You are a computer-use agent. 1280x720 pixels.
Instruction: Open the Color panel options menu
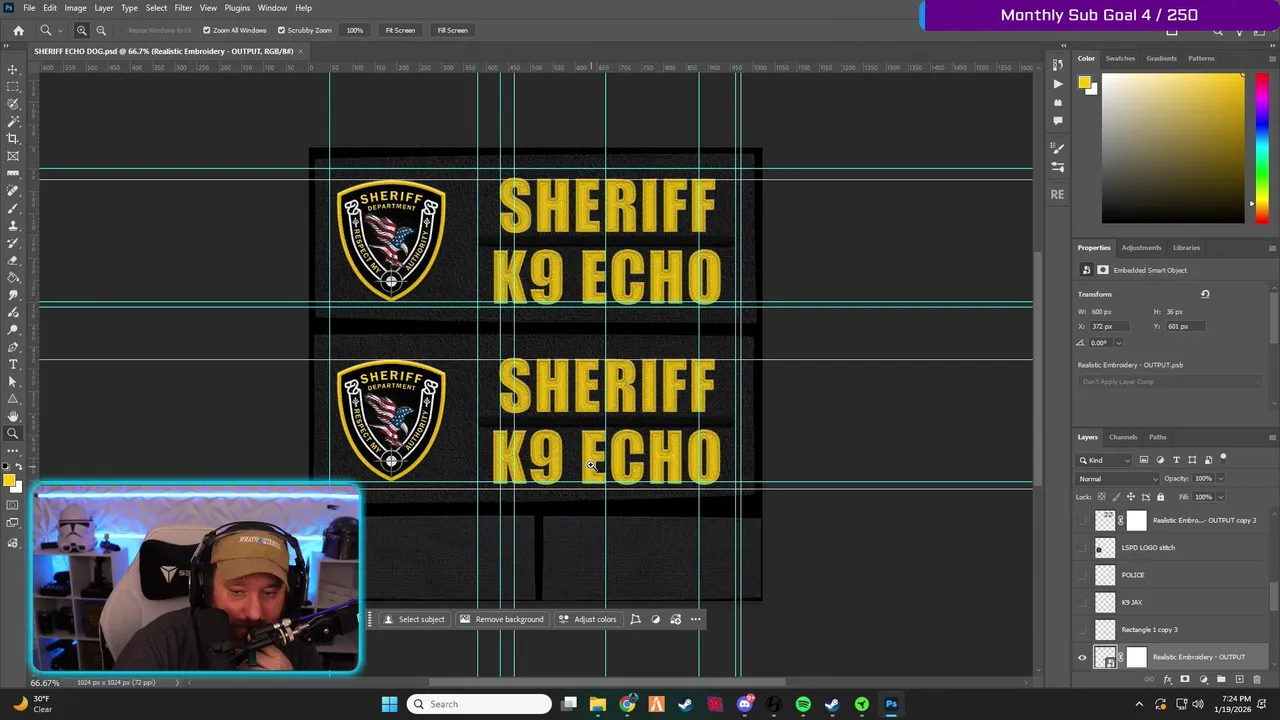pyautogui.click(x=1272, y=58)
